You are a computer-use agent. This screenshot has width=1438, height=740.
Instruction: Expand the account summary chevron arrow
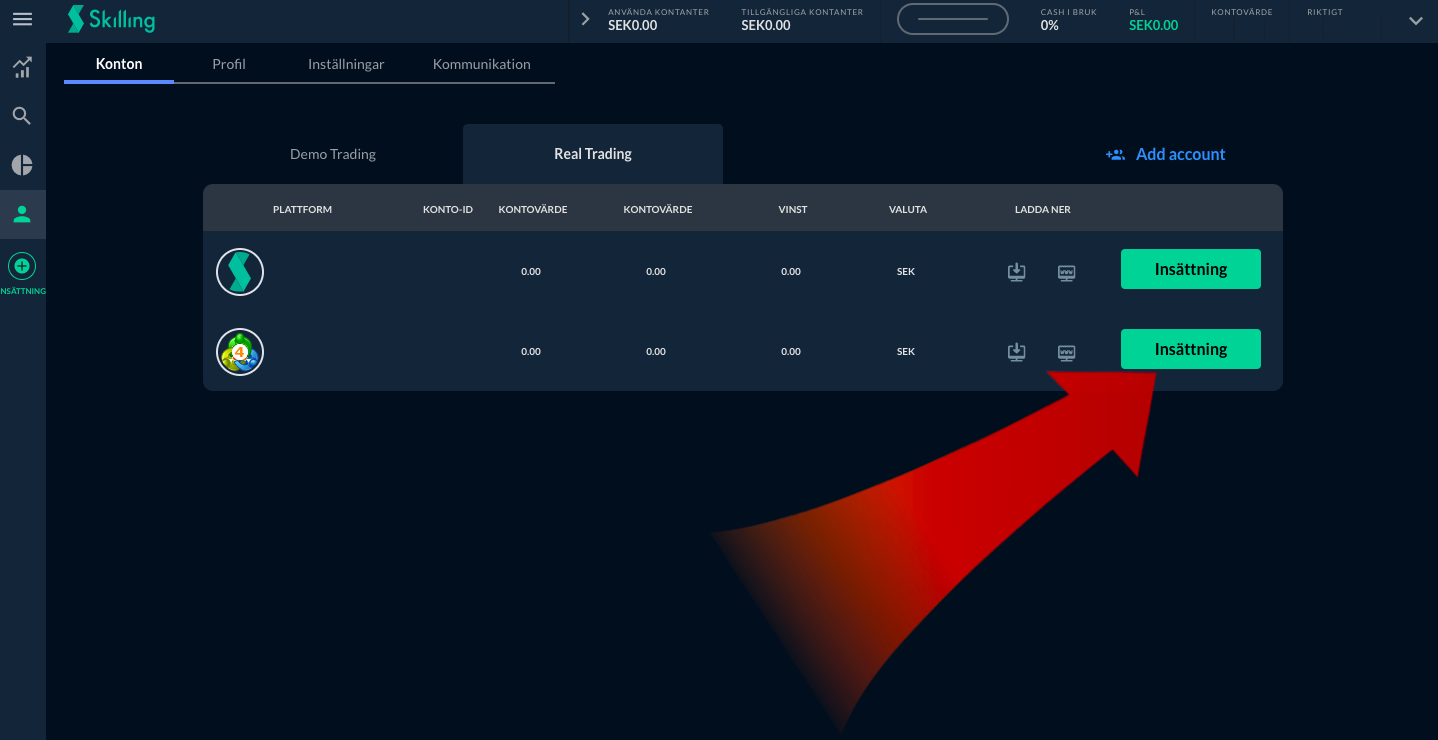click(586, 19)
